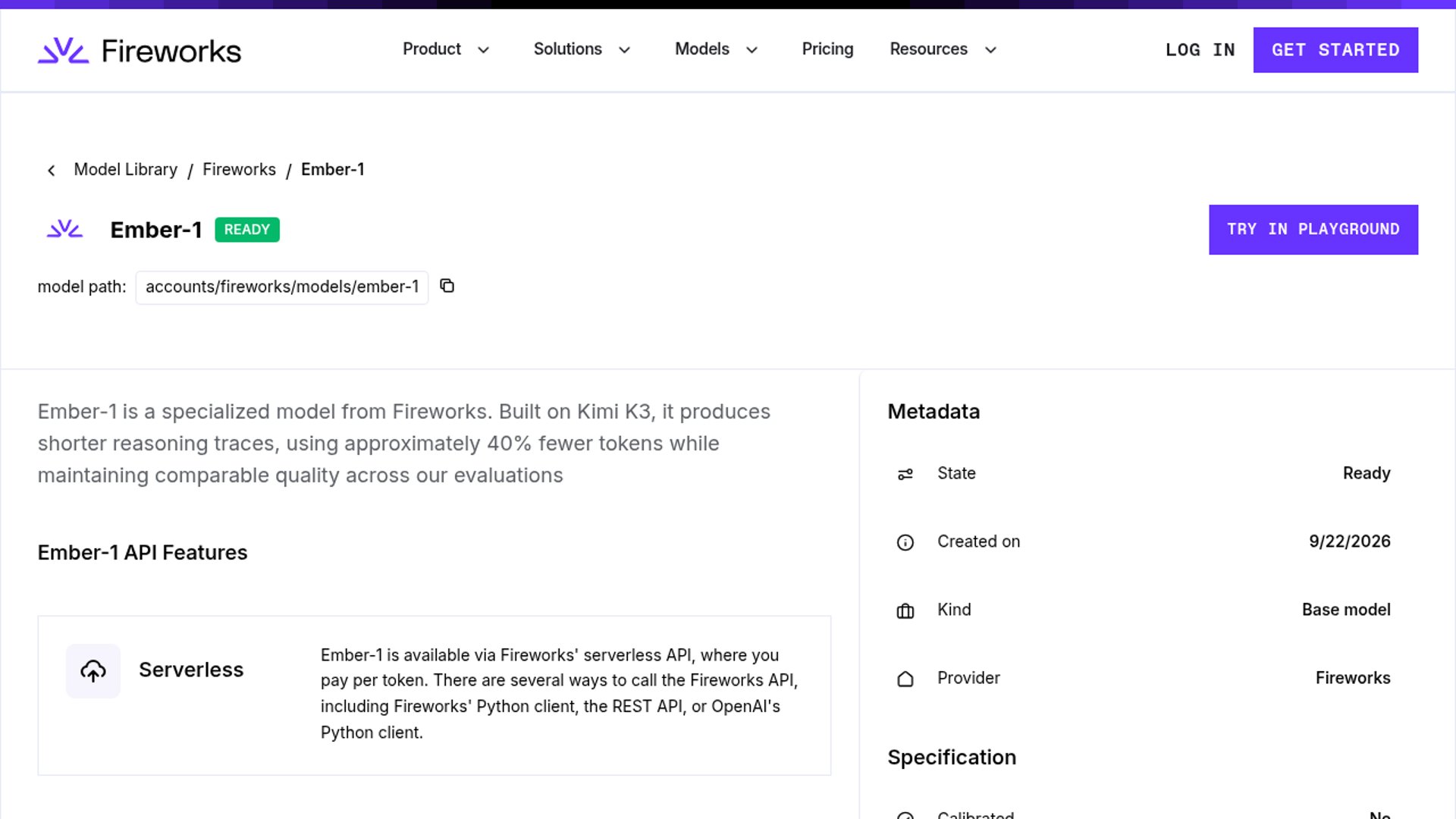Viewport: 1456px width, 819px height.
Task: Copy the model path with the copy icon
Action: [x=447, y=286]
